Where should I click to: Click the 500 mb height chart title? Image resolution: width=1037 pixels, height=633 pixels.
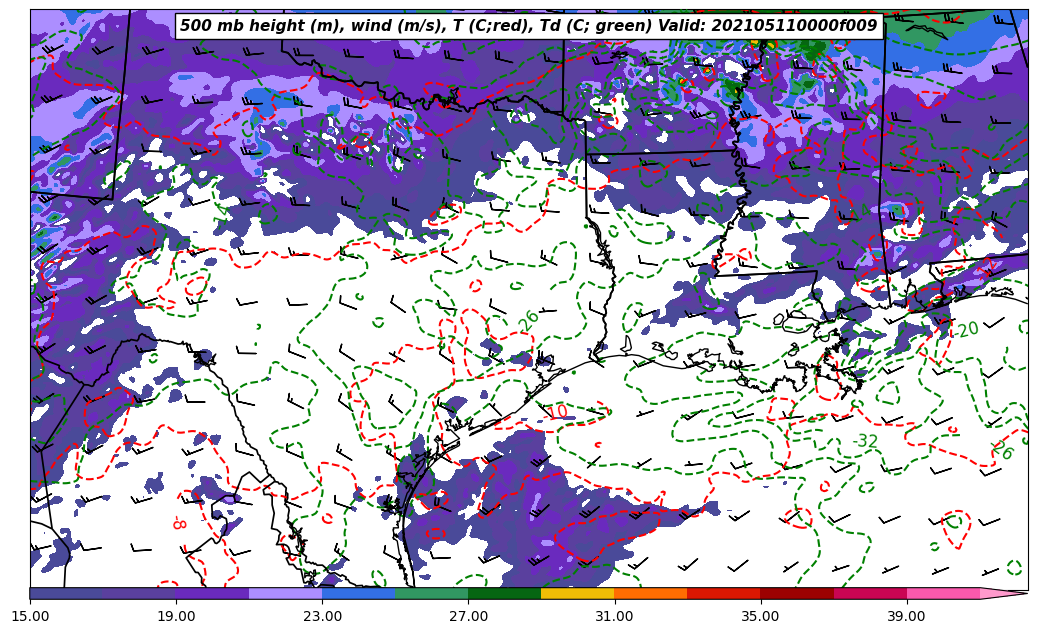[x=529, y=26]
